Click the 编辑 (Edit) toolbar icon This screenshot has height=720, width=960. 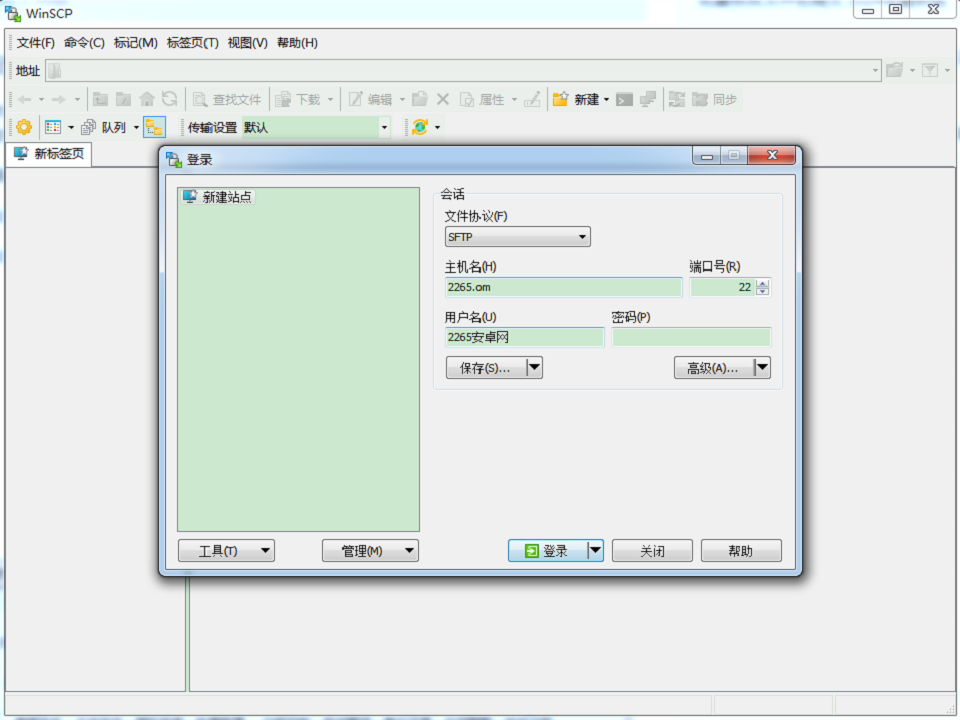click(357, 98)
